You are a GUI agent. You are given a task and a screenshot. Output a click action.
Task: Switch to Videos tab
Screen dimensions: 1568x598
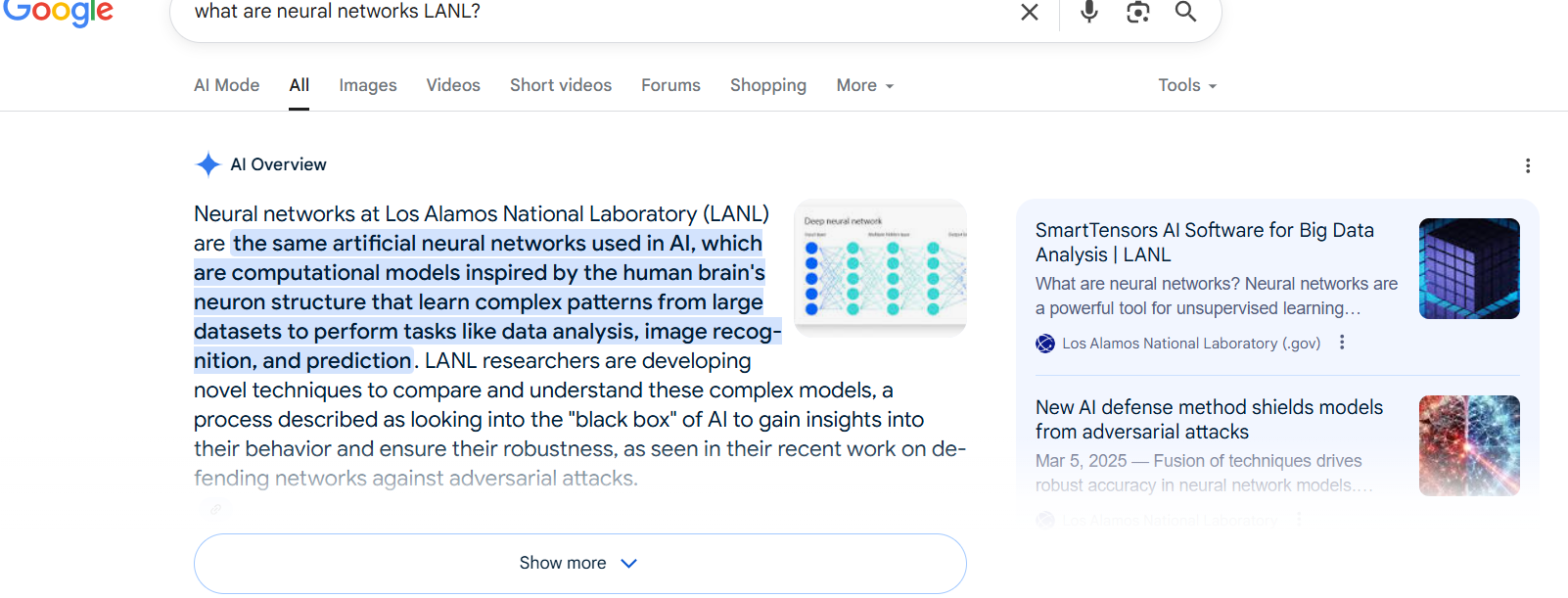(x=453, y=85)
